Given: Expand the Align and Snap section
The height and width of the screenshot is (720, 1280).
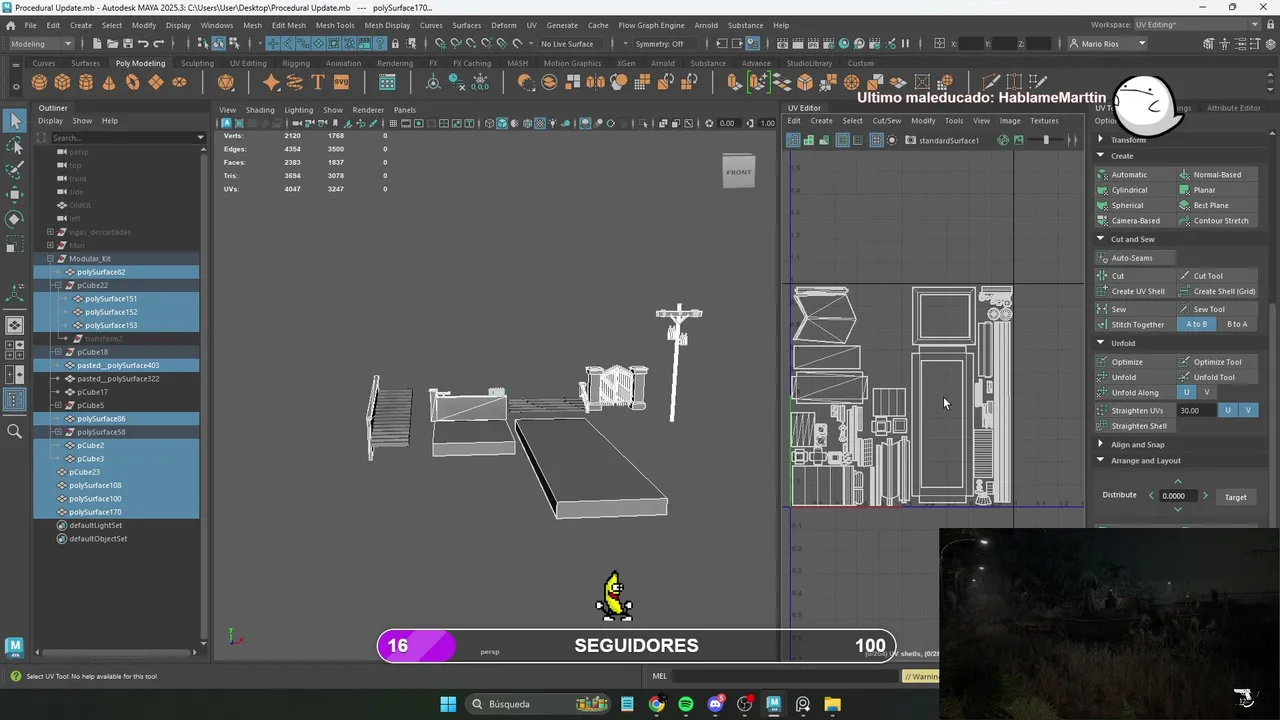Looking at the screenshot, I should (1101, 444).
